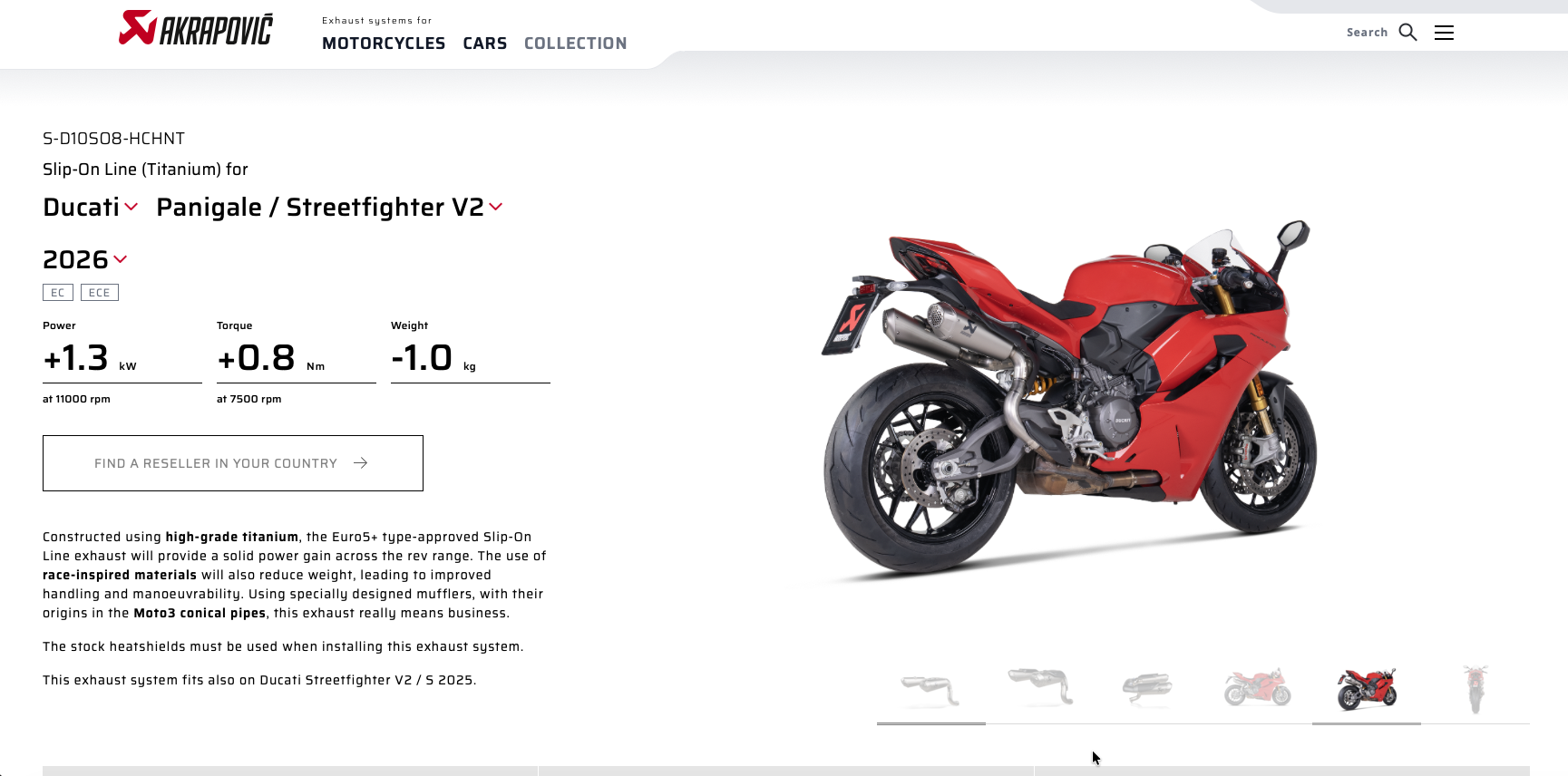Select the first exhaust thumbnail
Screen dimensions: 1568x776
pyautogui.click(x=930, y=691)
